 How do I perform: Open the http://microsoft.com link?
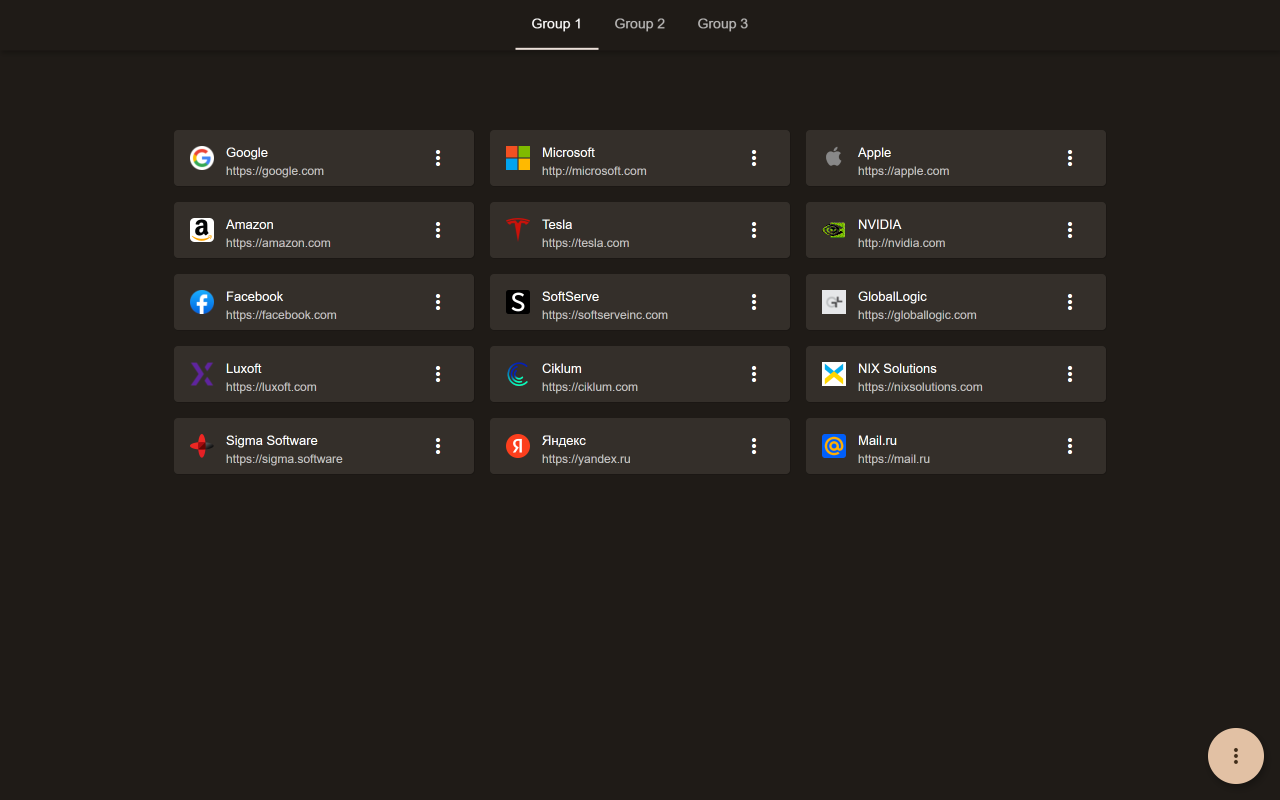(594, 171)
